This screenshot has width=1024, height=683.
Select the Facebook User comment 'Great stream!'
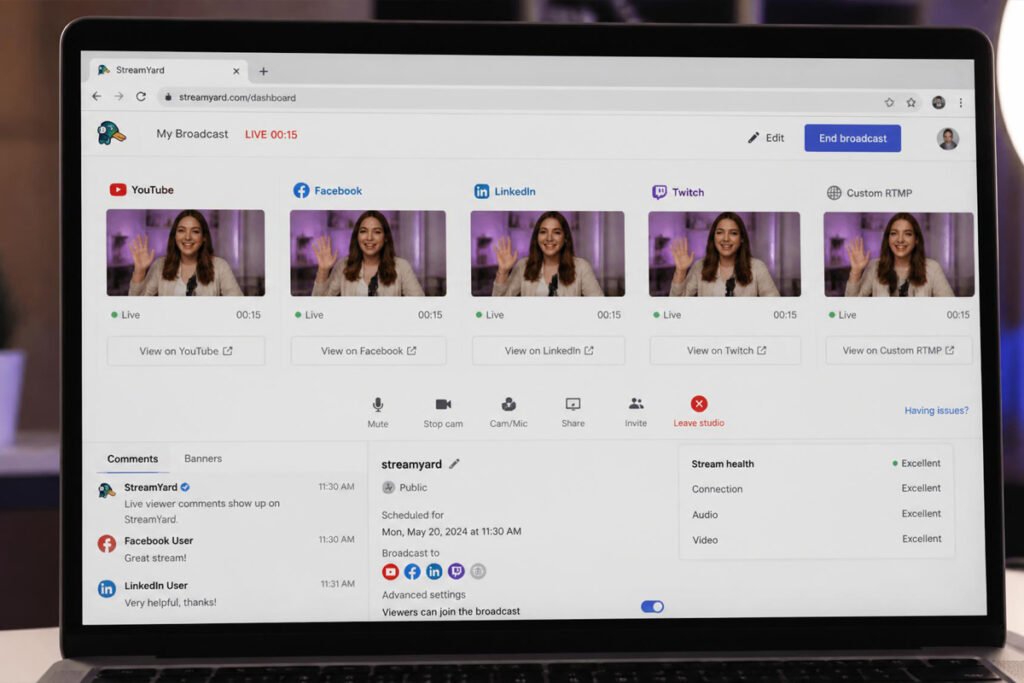point(226,549)
